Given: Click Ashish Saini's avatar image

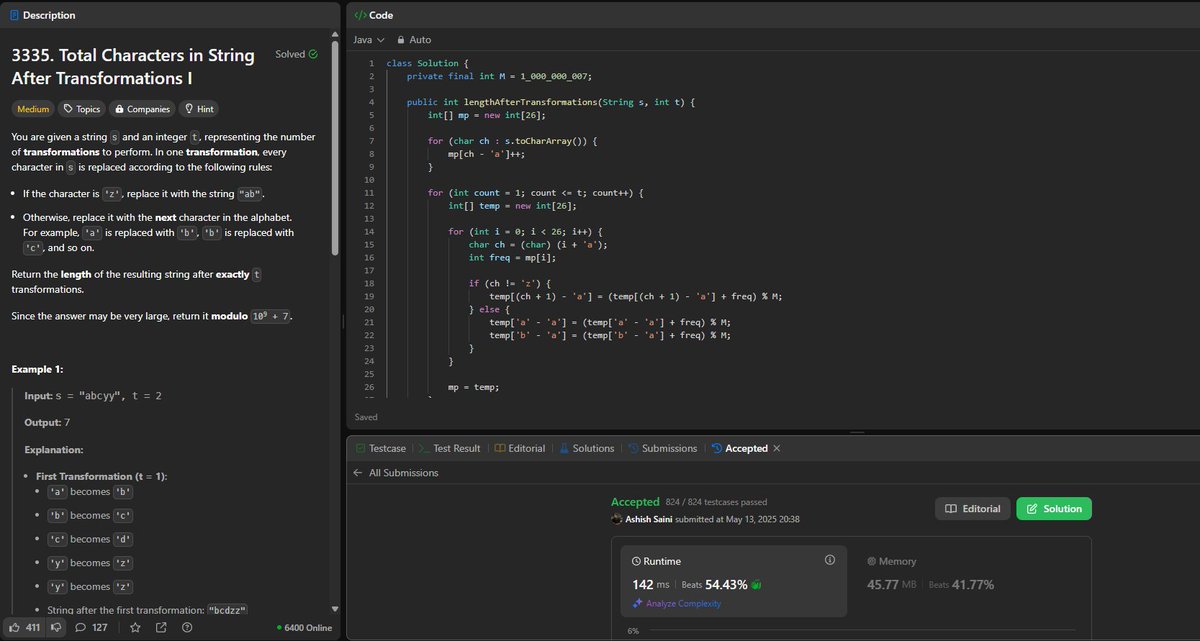Looking at the screenshot, I should click(616, 519).
